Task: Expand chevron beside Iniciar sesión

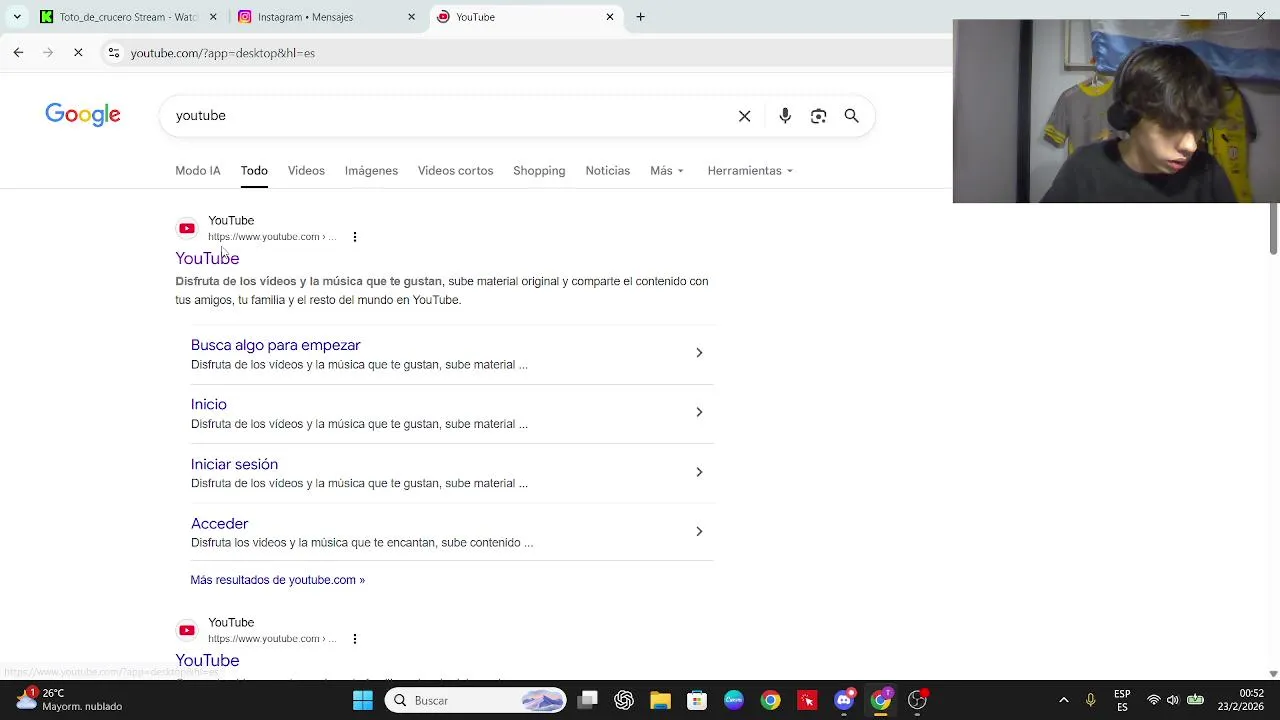Action: click(x=699, y=472)
